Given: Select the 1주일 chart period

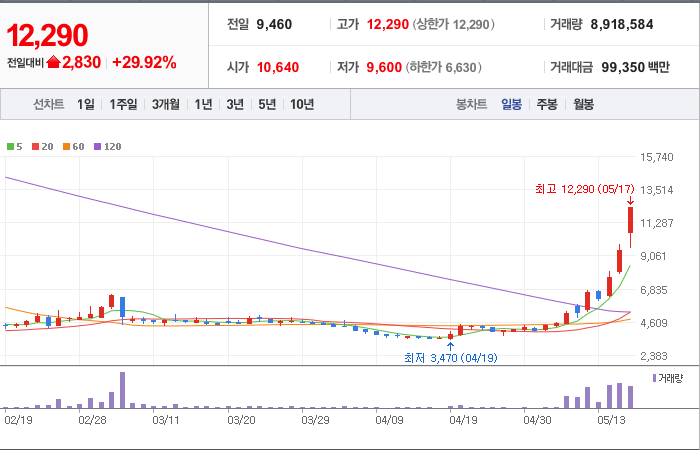Looking at the screenshot, I should (123, 104).
